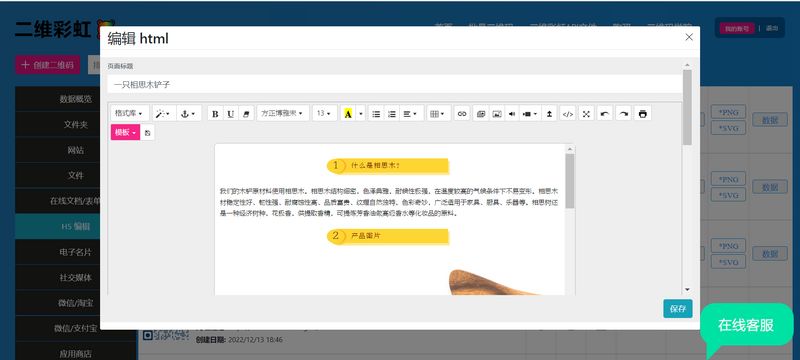Open the font size 13 dropdown
800x360 pixels.
pos(324,113)
